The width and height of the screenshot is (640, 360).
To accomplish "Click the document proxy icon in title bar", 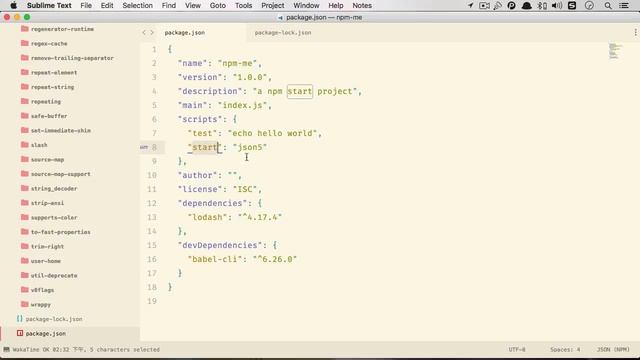I will pyautogui.click(x=280, y=18).
